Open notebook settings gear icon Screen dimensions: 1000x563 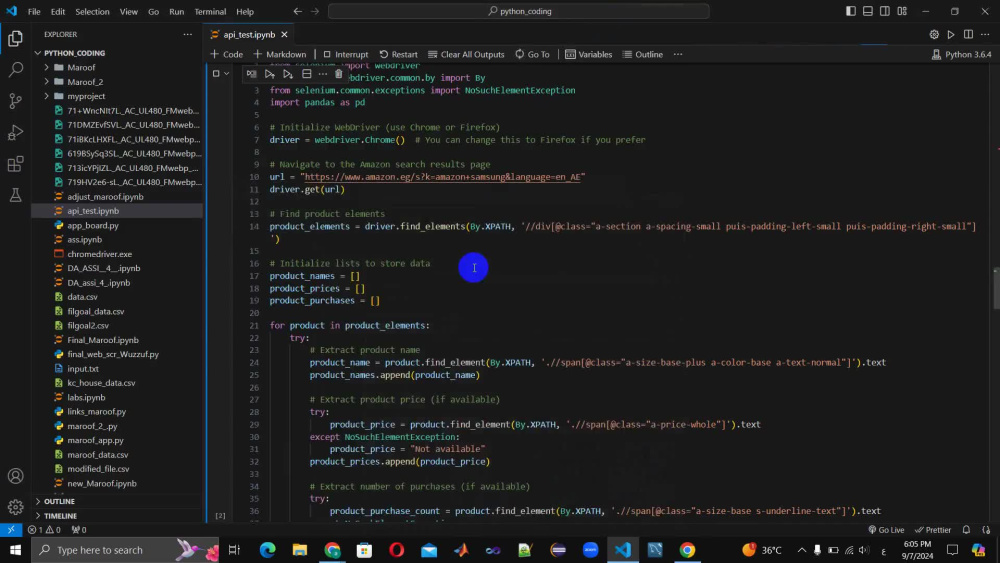pos(934,34)
